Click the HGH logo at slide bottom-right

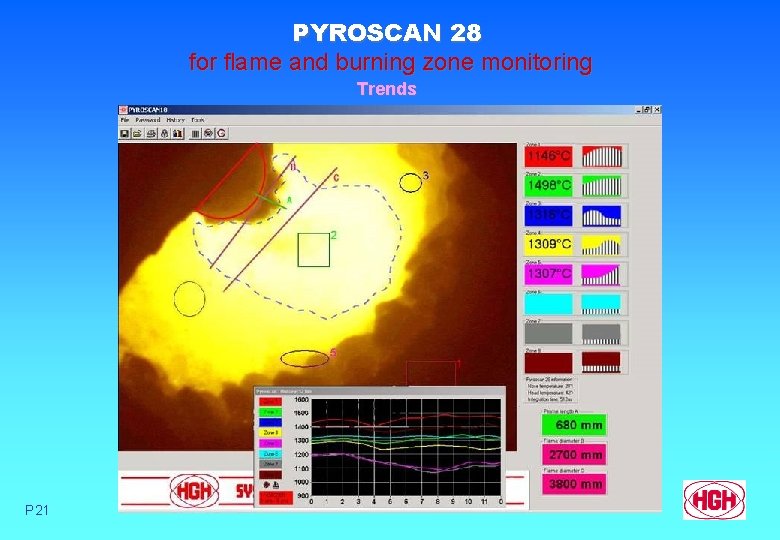714,500
